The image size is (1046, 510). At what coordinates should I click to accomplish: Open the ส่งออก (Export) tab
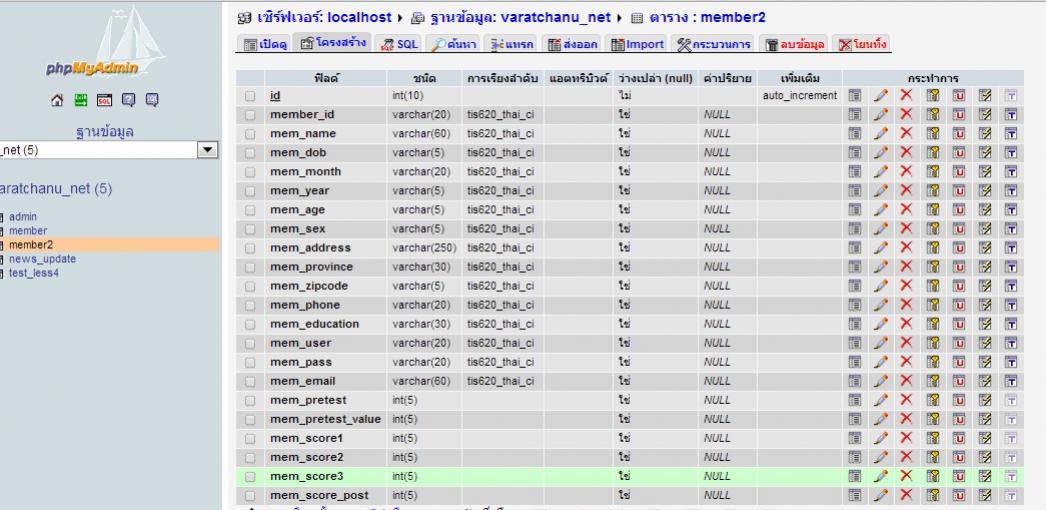[x=572, y=45]
